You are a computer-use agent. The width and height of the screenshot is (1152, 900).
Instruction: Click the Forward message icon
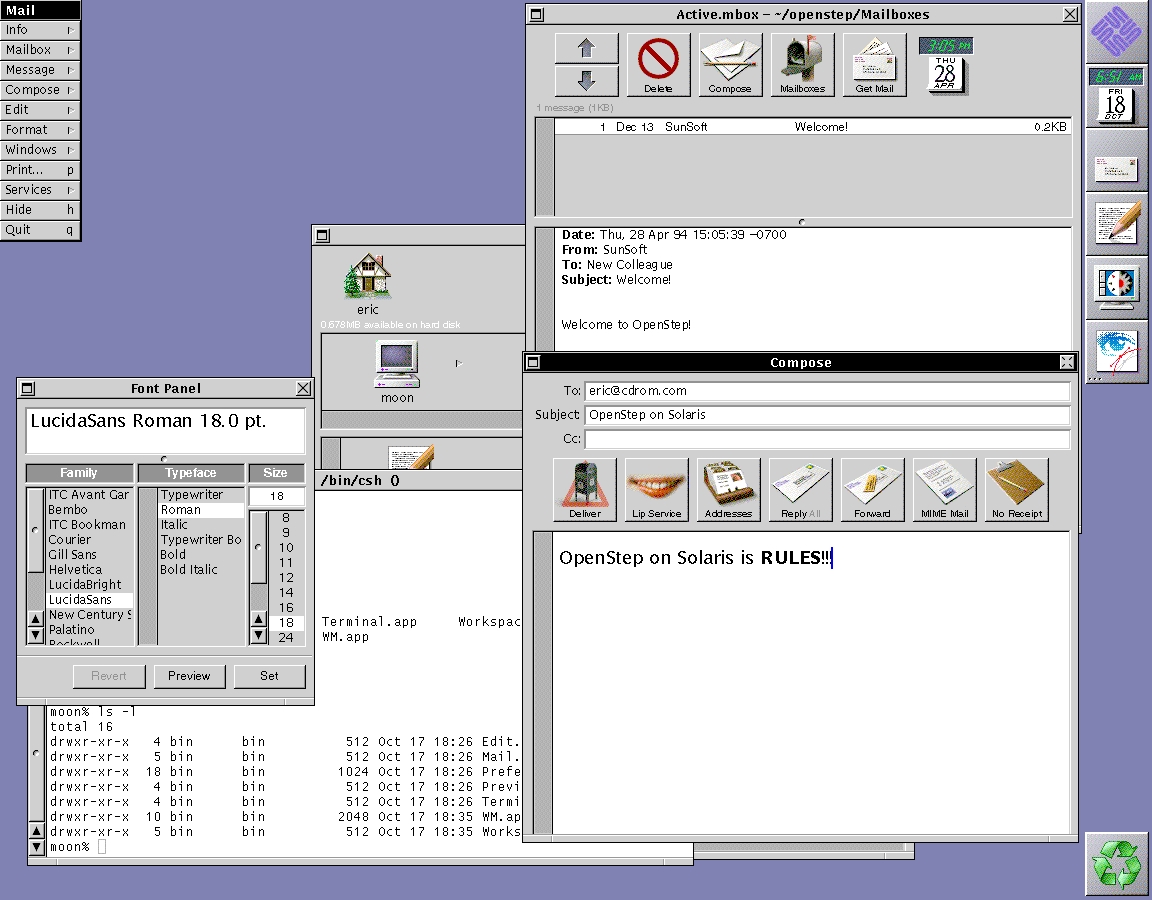pyautogui.click(x=872, y=489)
